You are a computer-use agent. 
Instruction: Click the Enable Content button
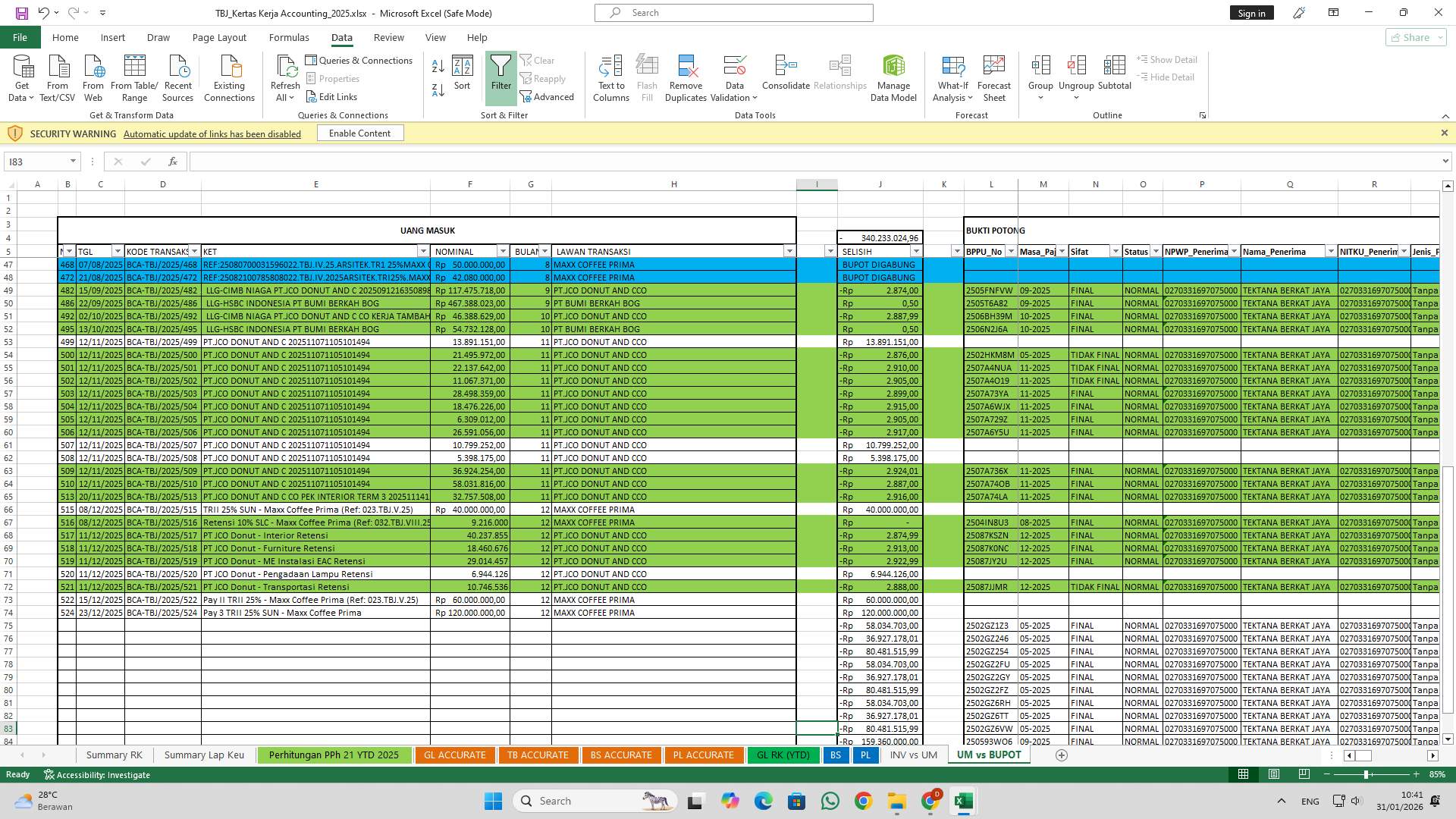[360, 133]
